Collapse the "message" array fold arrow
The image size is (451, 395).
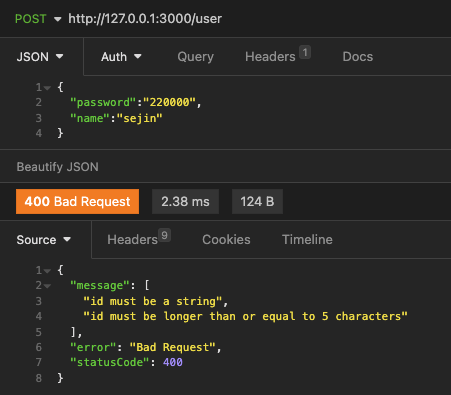click(47, 286)
